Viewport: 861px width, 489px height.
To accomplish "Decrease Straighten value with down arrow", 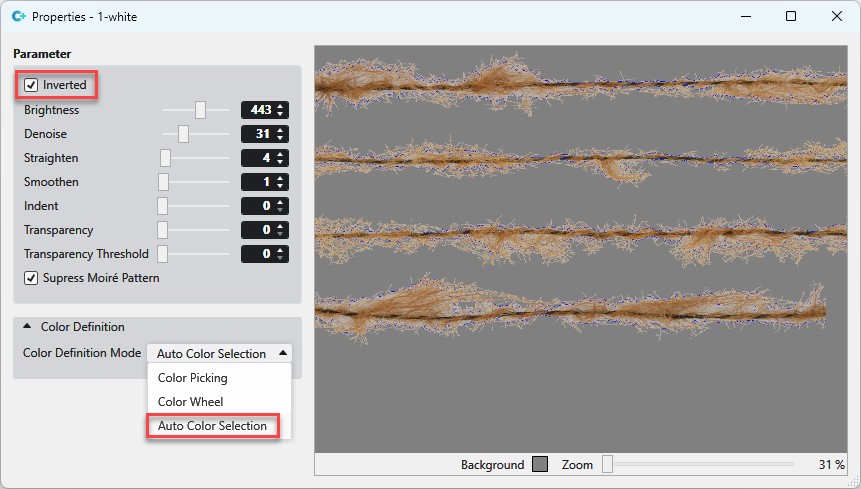I will tap(281, 162).
